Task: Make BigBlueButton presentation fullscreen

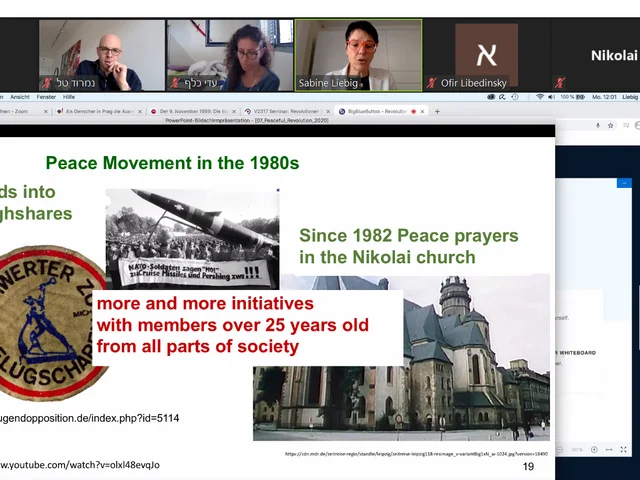Action: pos(623,449)
